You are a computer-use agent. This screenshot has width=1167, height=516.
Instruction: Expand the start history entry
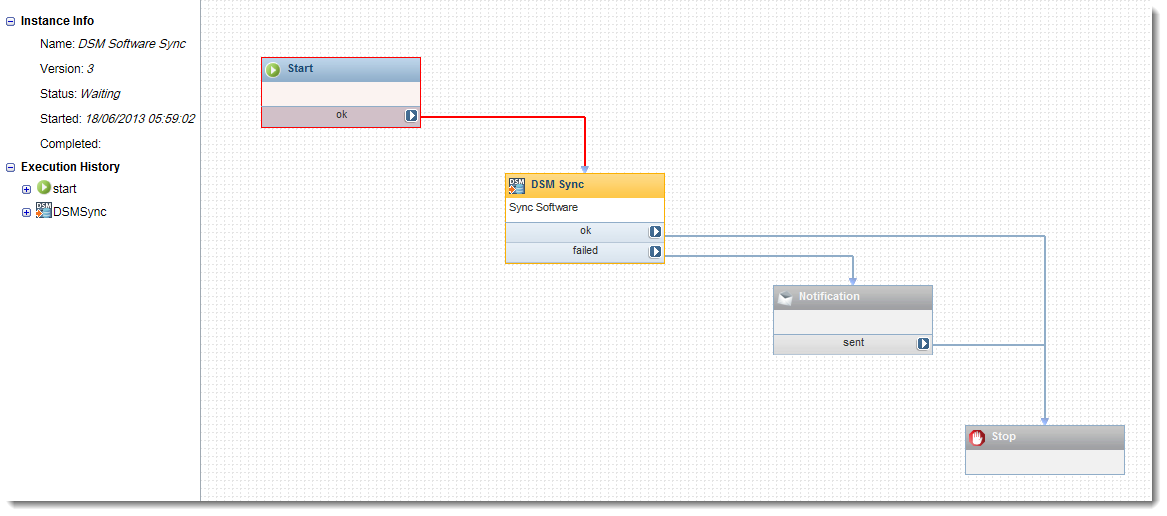point(27,190)
